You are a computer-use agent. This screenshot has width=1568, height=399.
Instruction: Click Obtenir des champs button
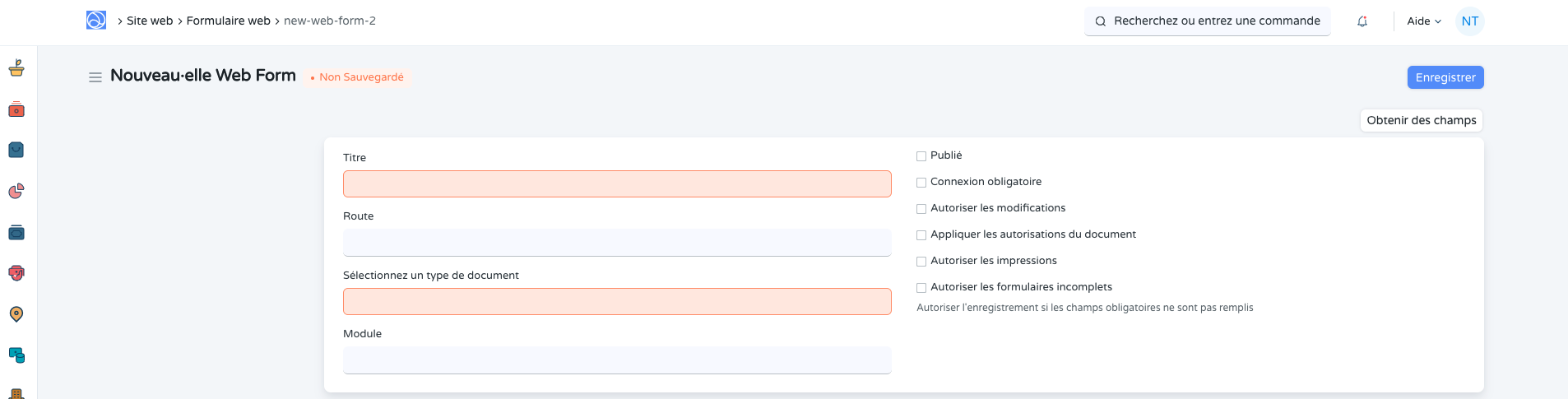pyautogui.click(x=1421, y=120)
